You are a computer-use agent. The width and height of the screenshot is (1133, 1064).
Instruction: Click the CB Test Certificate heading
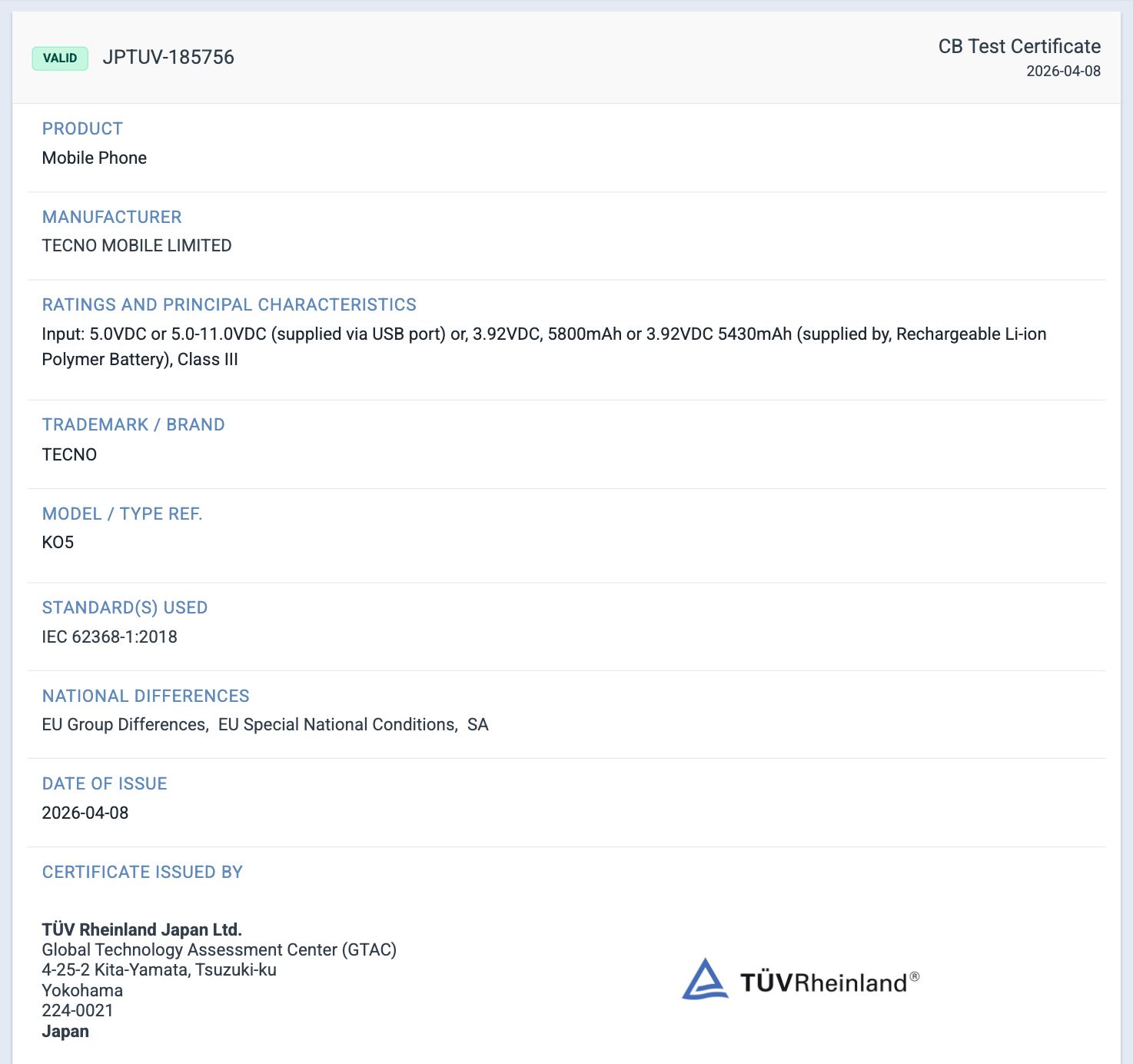point(1018,46)
